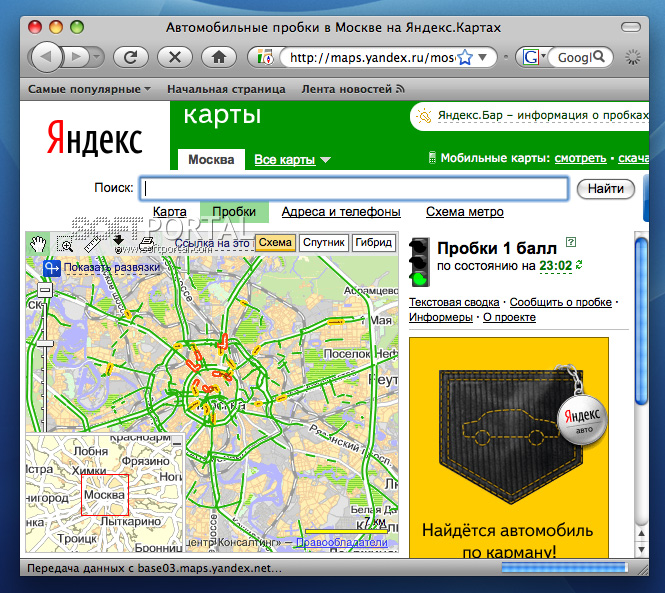This screenshot has height=593, width=665.
Task: Click the Правообладатели link
Action: pos(342,542)
